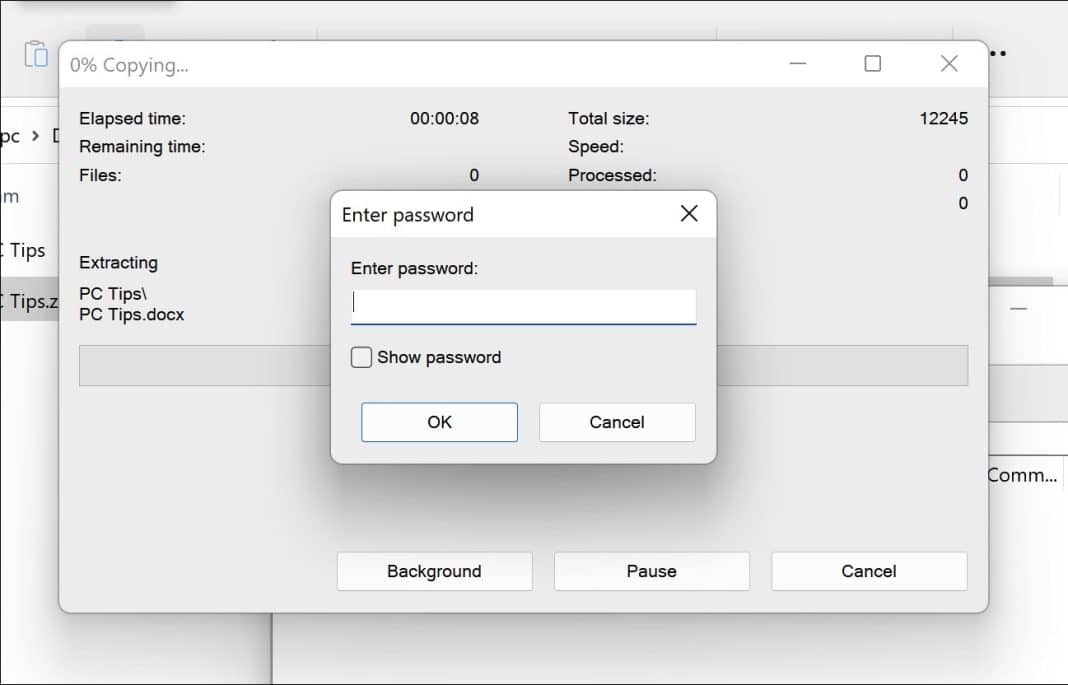This screenshot has width=1068, height=685.
Task: Cancel the whole copy operation
Action: (868, 570)
